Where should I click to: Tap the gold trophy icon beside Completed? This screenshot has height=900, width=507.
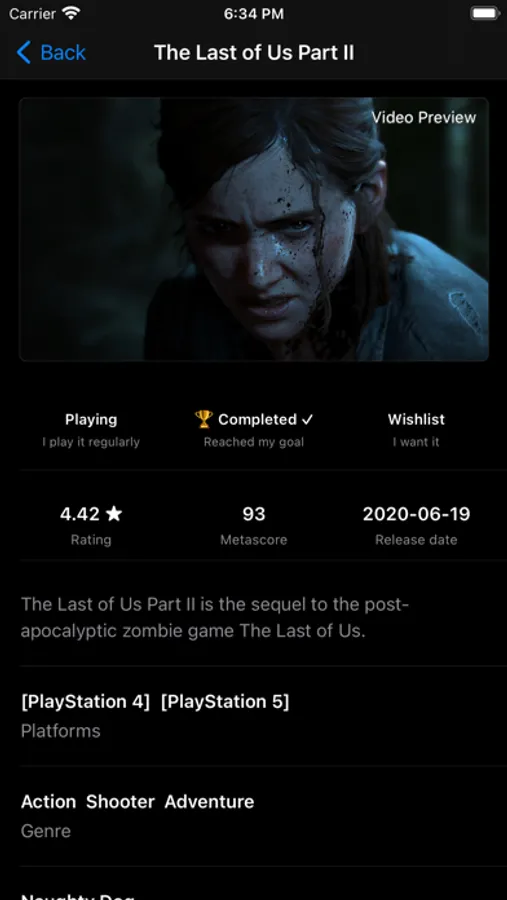pyautogui.click(x=203, y=419)
